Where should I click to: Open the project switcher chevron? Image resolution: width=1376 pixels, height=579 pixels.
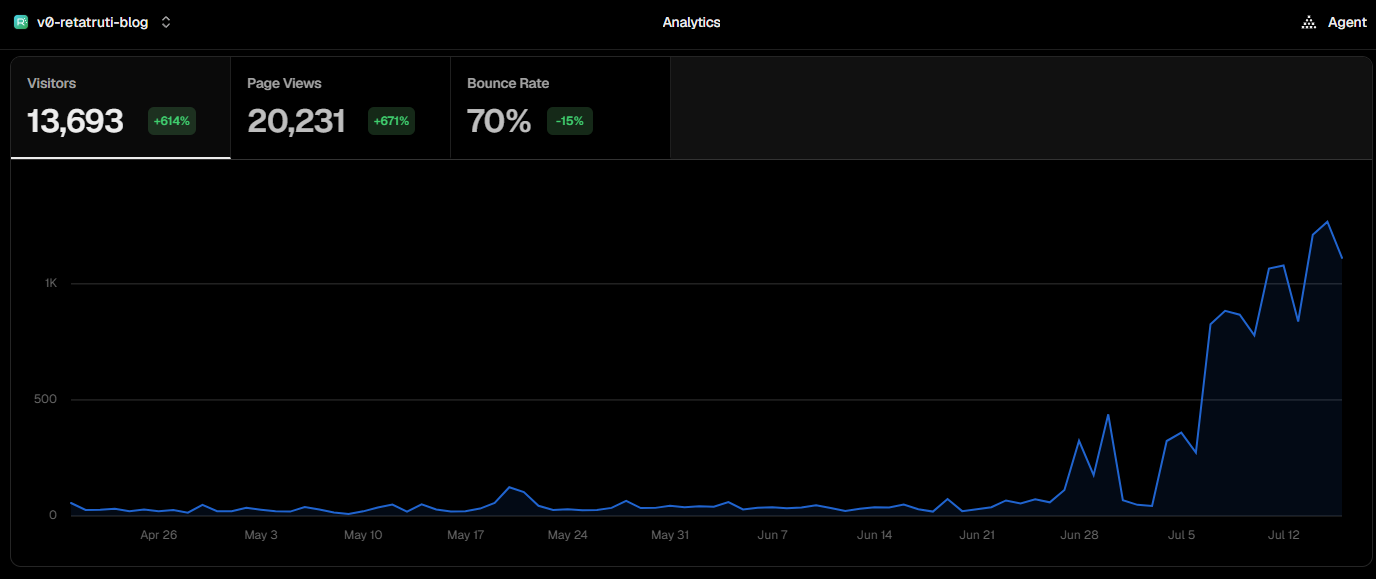[x=166, y=22]
